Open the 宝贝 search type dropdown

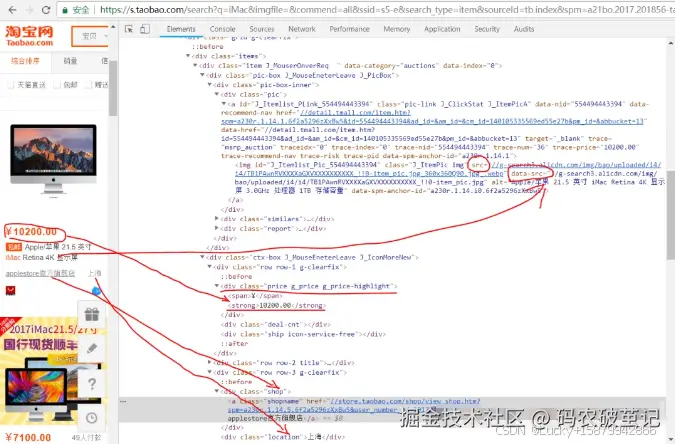(90, 37)
